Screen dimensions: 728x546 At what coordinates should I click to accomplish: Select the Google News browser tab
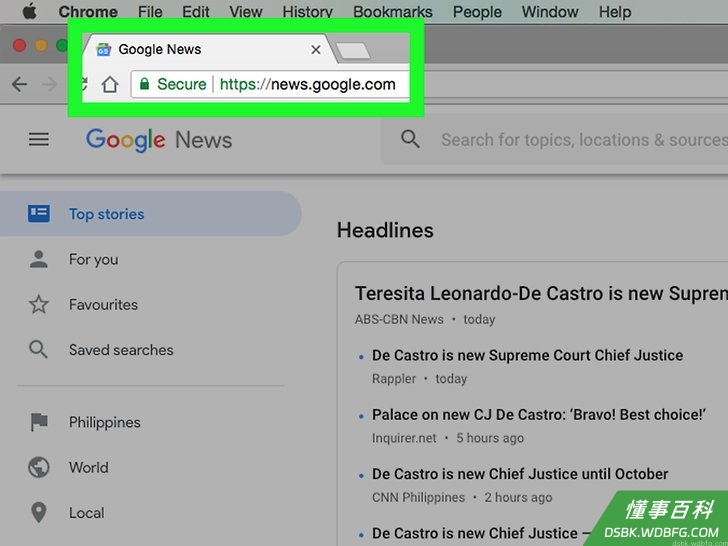pos(209,49)
